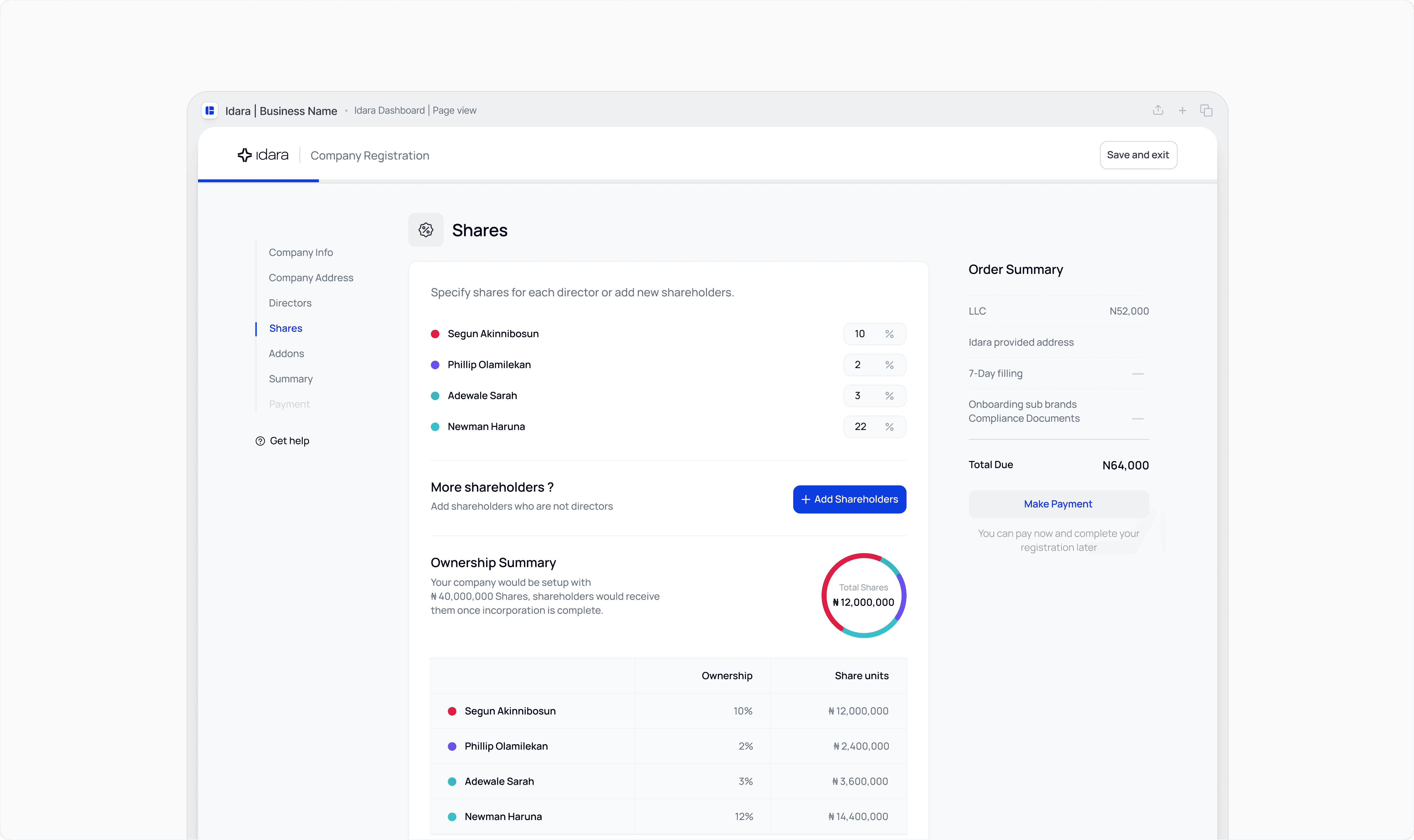Go to the Directors step
The height and width of the screenshot is (840, 1414).
(290, 303)
